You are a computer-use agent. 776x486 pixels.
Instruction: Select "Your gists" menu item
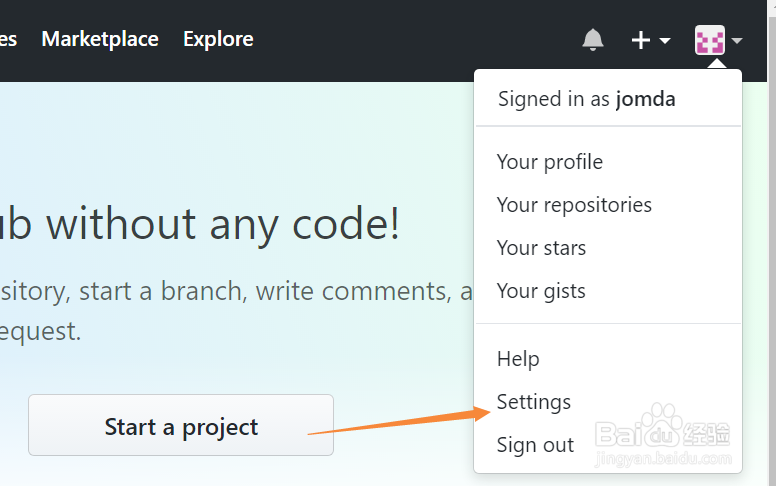[541, 291]
